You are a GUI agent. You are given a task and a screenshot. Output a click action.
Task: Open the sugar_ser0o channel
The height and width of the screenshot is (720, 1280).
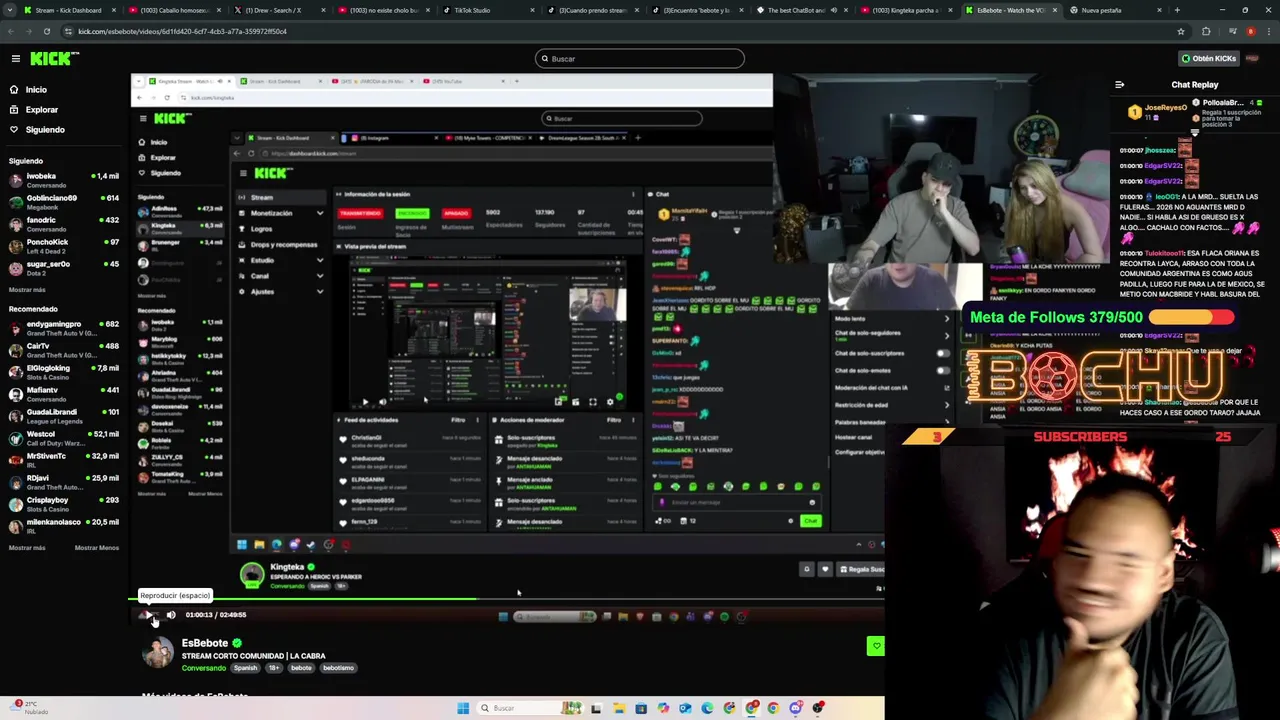[x=64, y=268]
